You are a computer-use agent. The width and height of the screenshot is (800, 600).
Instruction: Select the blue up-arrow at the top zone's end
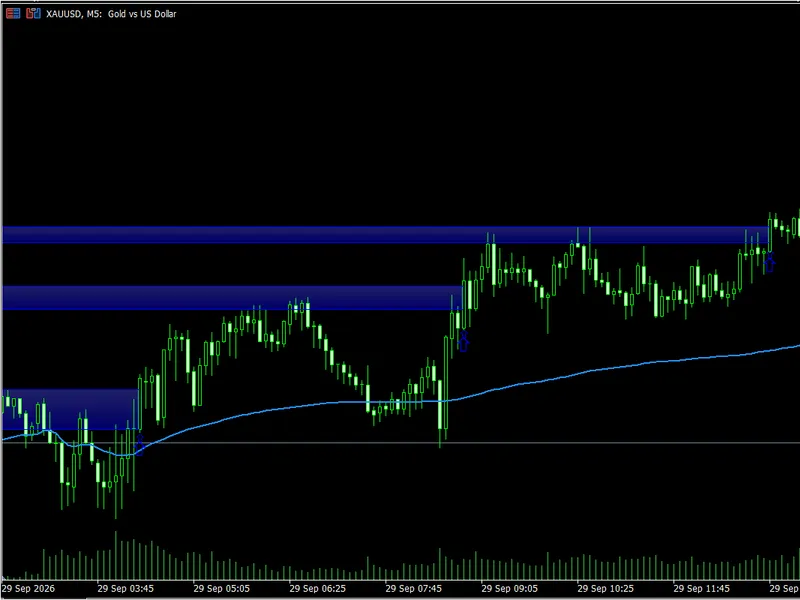point(769,263)
